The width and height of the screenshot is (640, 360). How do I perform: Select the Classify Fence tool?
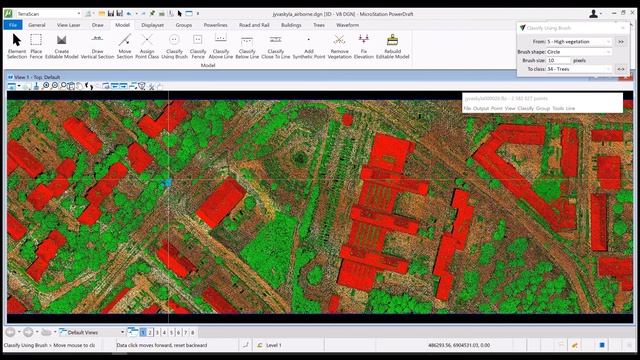tap(198, 46)
